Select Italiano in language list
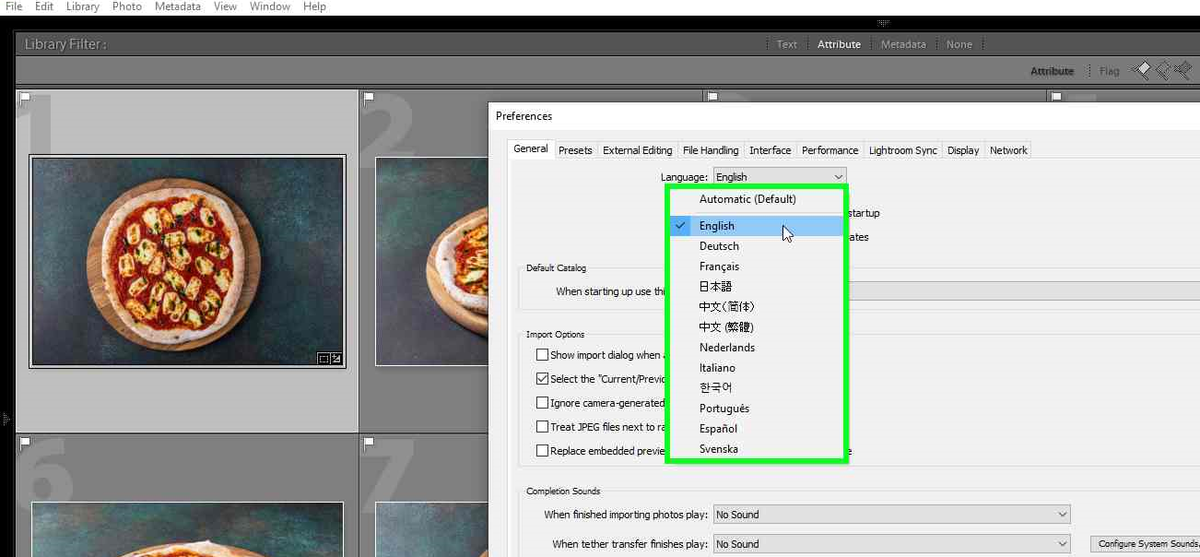Image resolution: width=1200 pixels, height=557 pixels. [x=756, y=368]
